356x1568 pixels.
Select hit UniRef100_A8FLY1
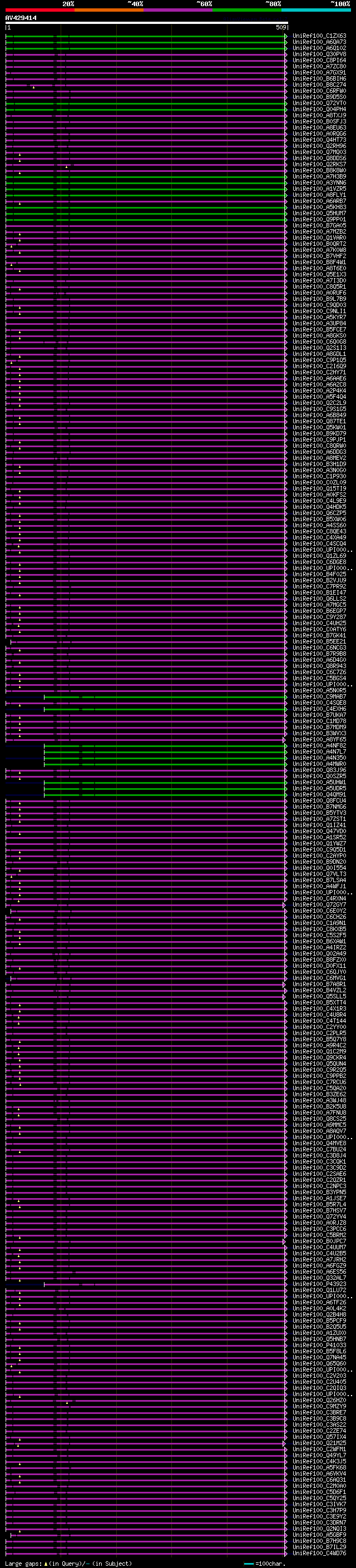point(319,195)
